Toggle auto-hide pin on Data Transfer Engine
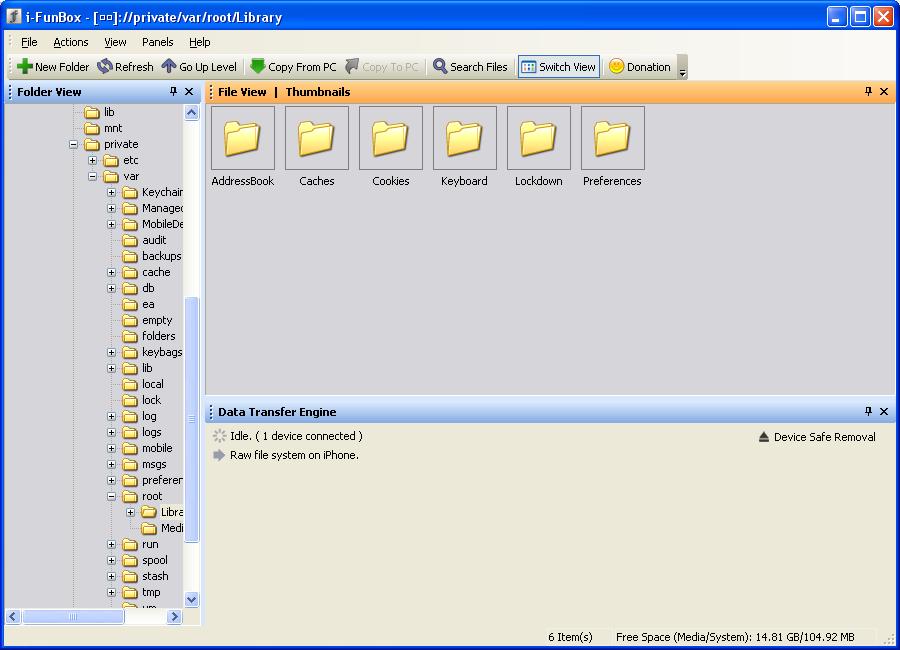The image size is (900, 650). (x=868, y=412)
